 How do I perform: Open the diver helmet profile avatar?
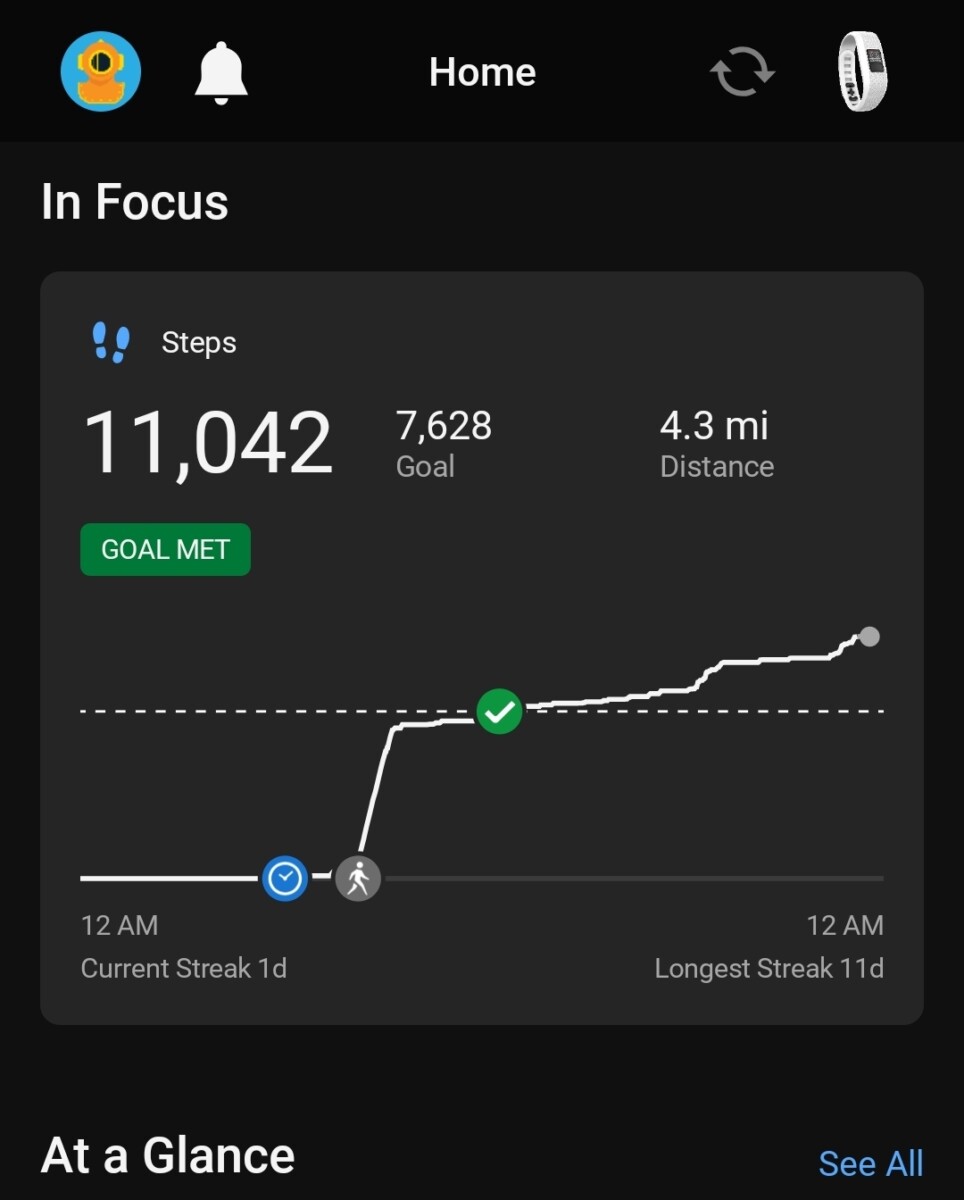pos(101,71)
